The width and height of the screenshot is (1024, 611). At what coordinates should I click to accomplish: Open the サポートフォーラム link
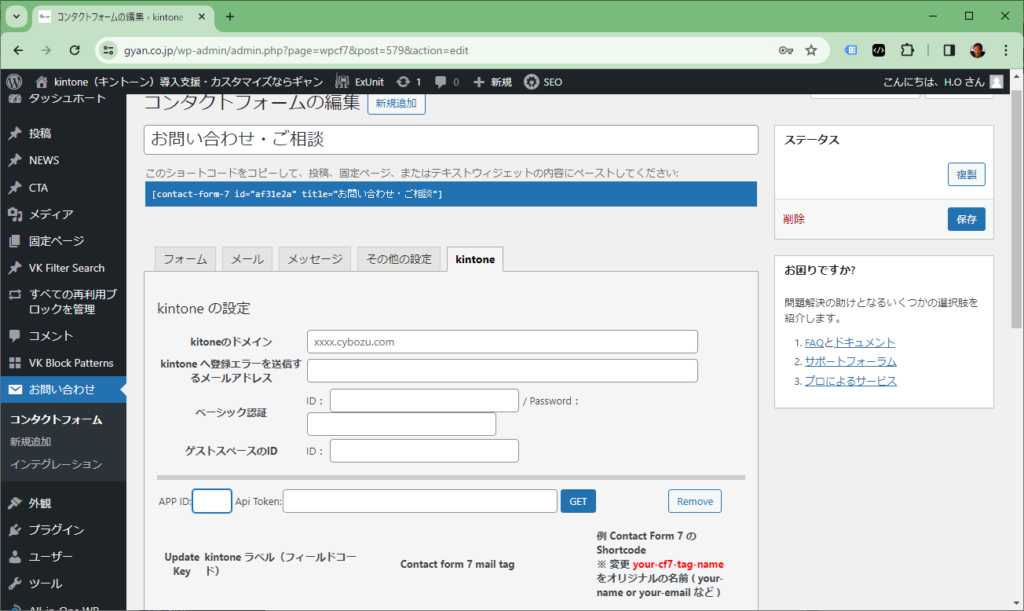(x=850, y=362)
